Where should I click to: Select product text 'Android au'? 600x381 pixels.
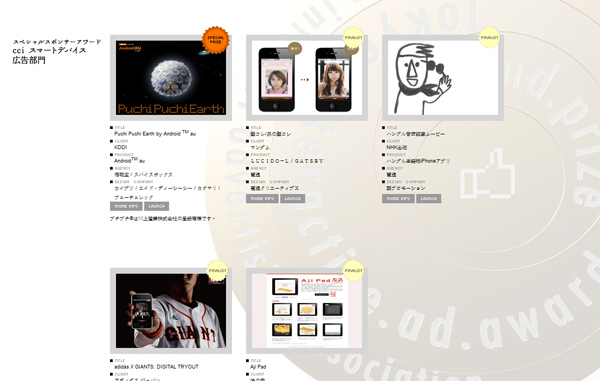pos(129,160)
